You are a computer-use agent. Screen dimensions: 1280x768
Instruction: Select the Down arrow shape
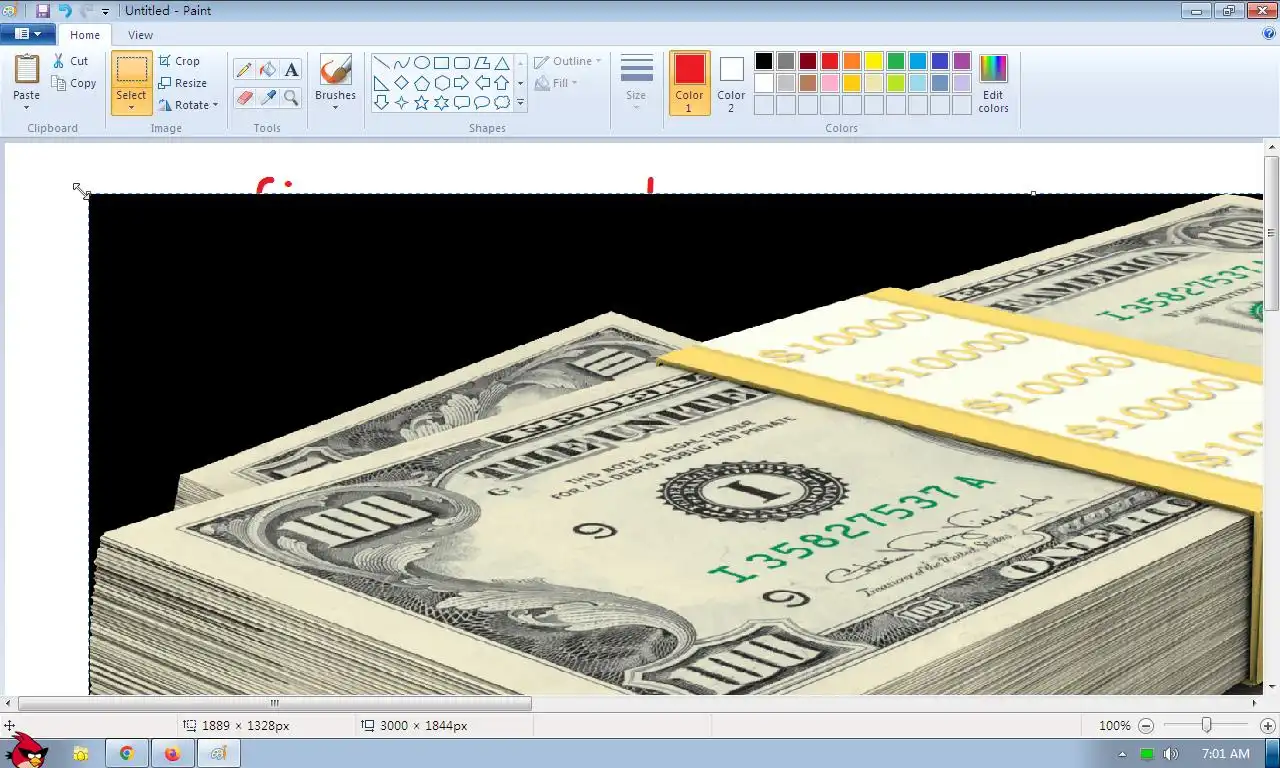coord(381,102)
